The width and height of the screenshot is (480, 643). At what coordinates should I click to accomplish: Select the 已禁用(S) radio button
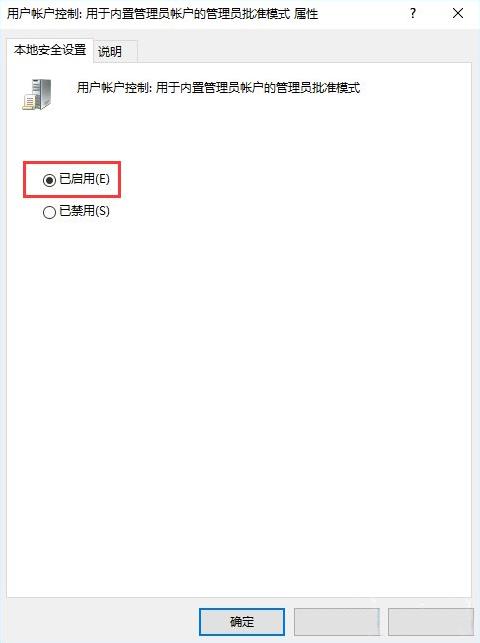[49, 212]
